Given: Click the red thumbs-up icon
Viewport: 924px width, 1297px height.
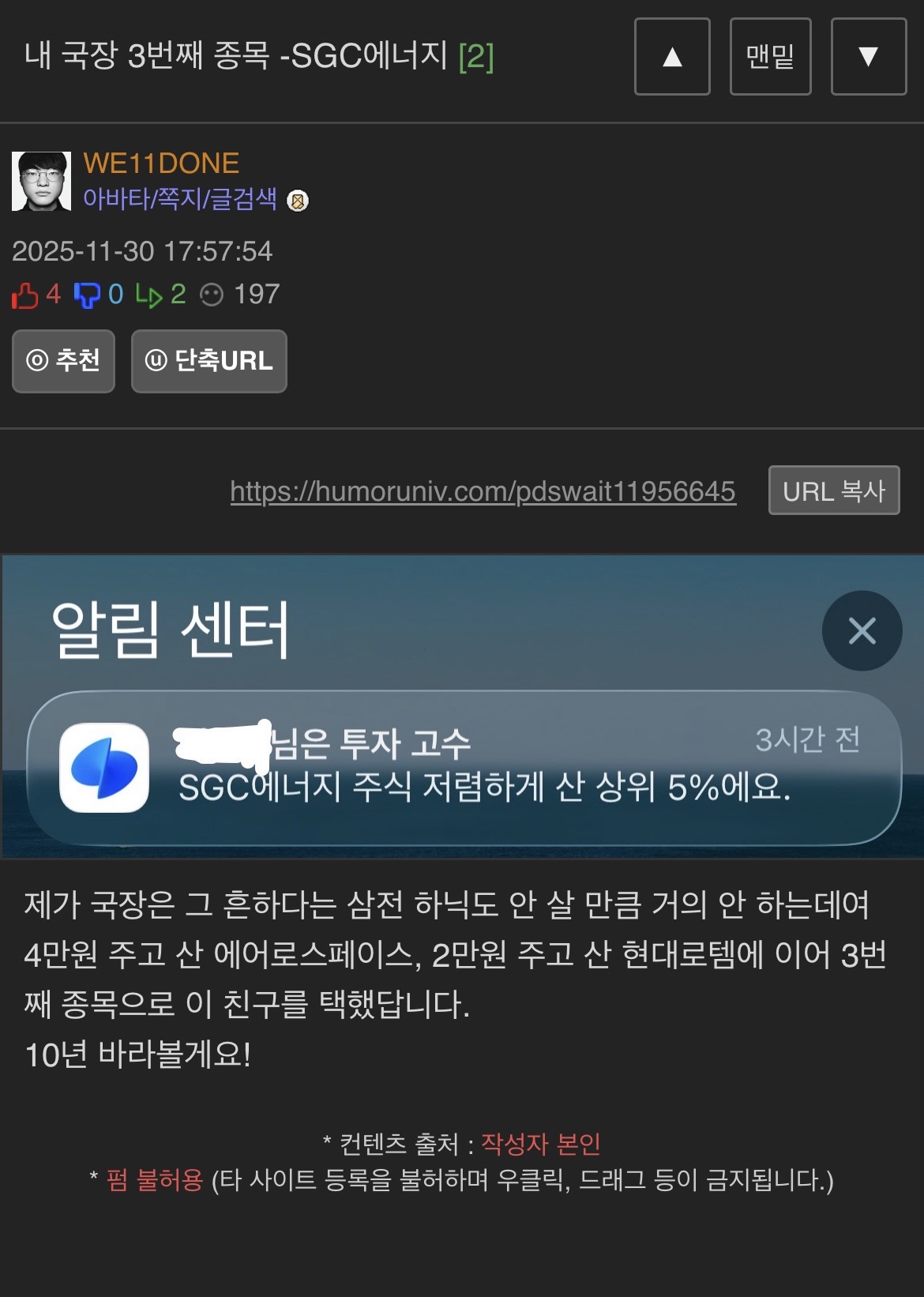Looking at the screenshot, I should click(x=25, y=295).
